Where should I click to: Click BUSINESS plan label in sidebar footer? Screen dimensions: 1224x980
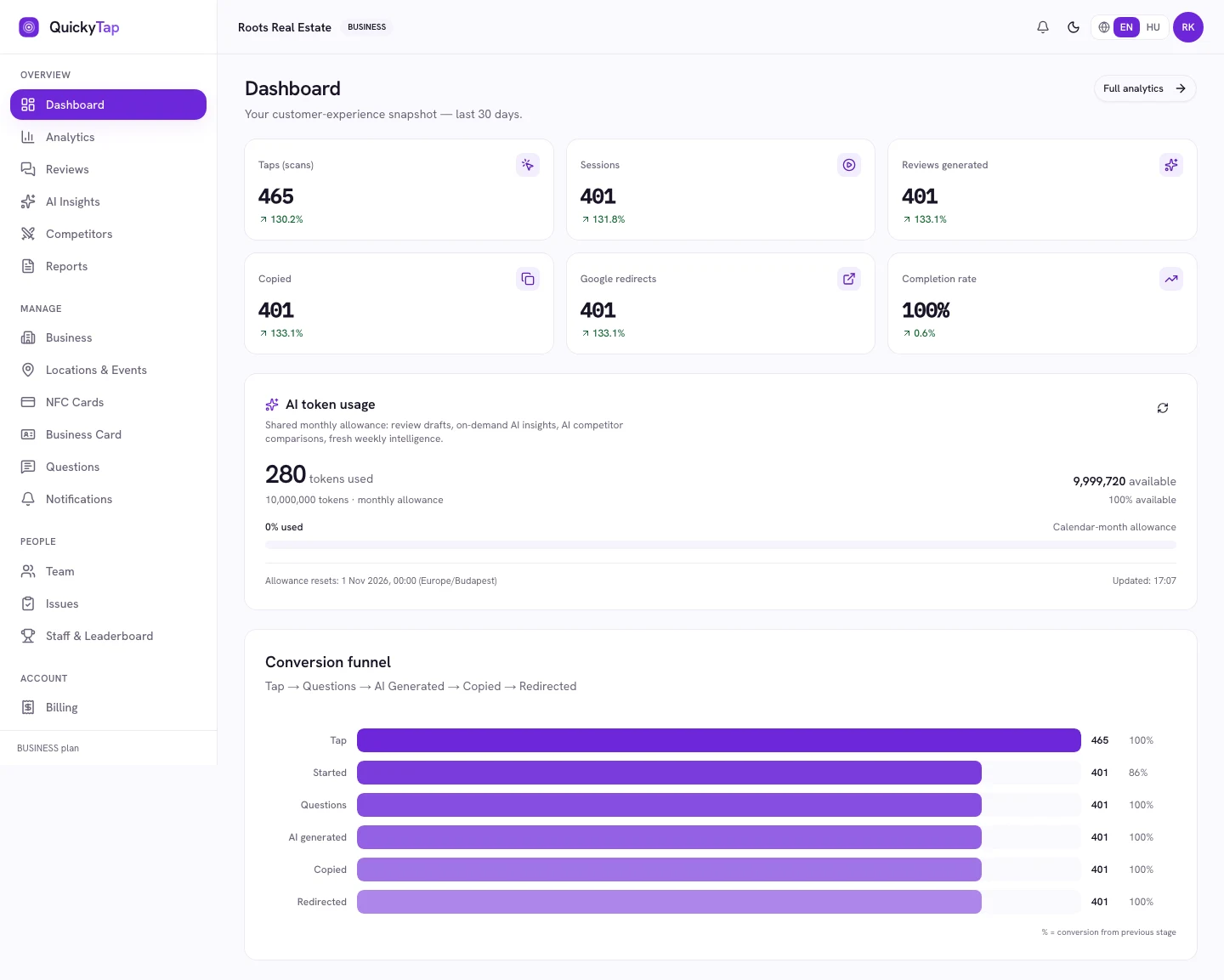(x=48, y=748)
